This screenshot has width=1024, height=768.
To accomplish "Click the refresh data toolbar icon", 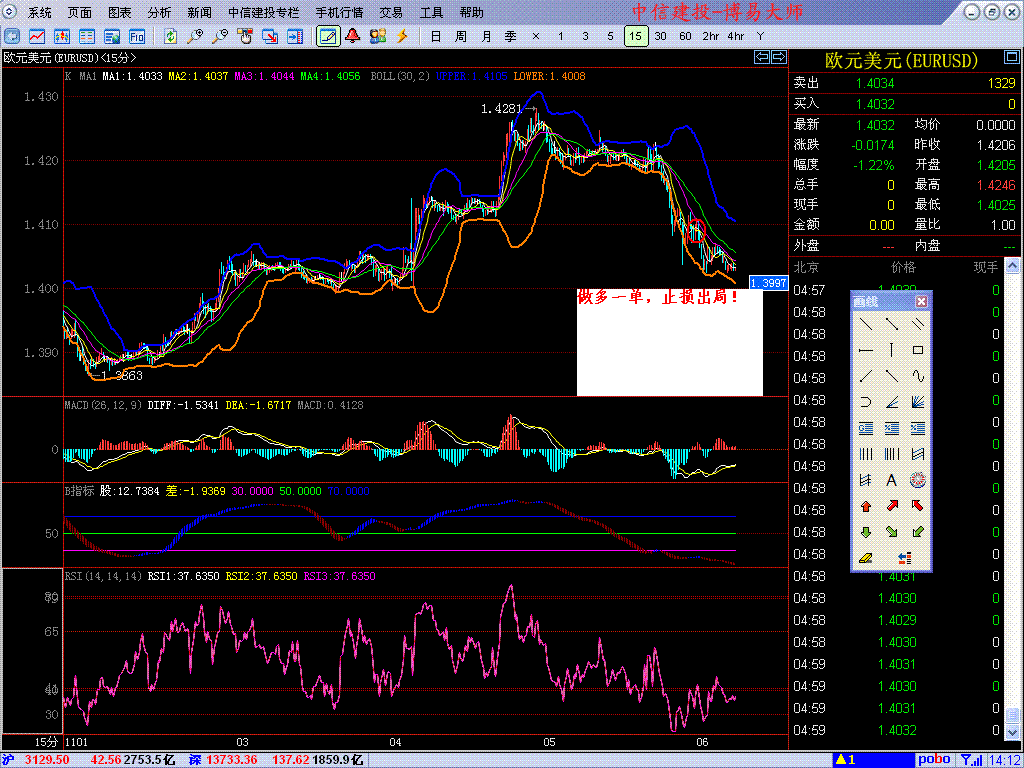I will click(170, 36).
